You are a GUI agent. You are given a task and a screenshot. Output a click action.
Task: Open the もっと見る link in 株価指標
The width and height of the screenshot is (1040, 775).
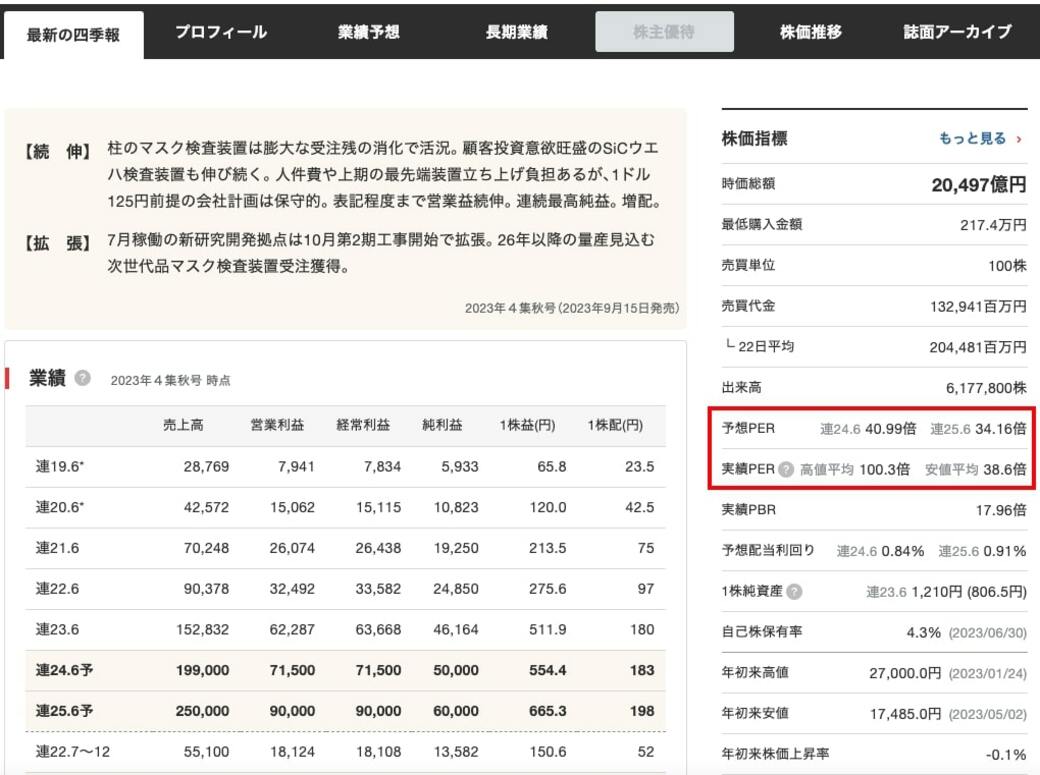[972, 139]
